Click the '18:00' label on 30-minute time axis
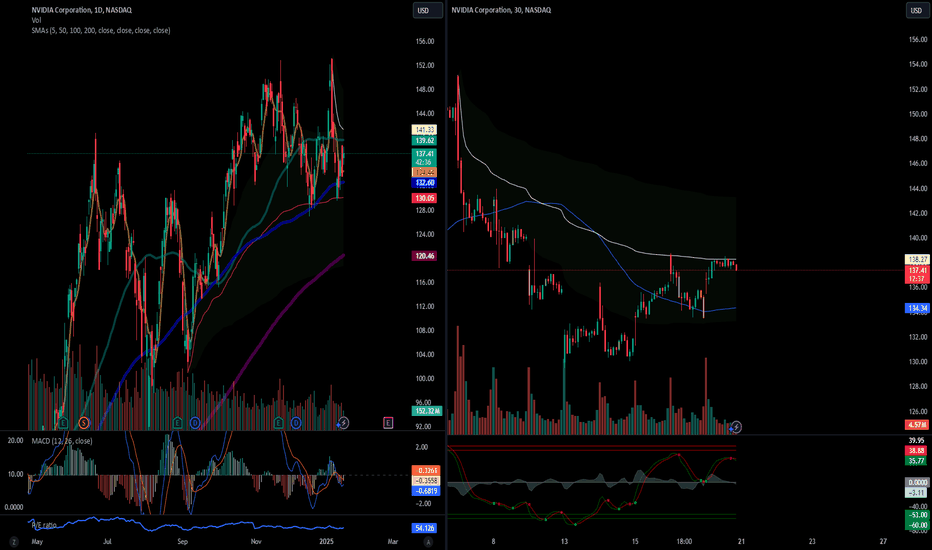The image size is (932, 550). pos(684,542)
